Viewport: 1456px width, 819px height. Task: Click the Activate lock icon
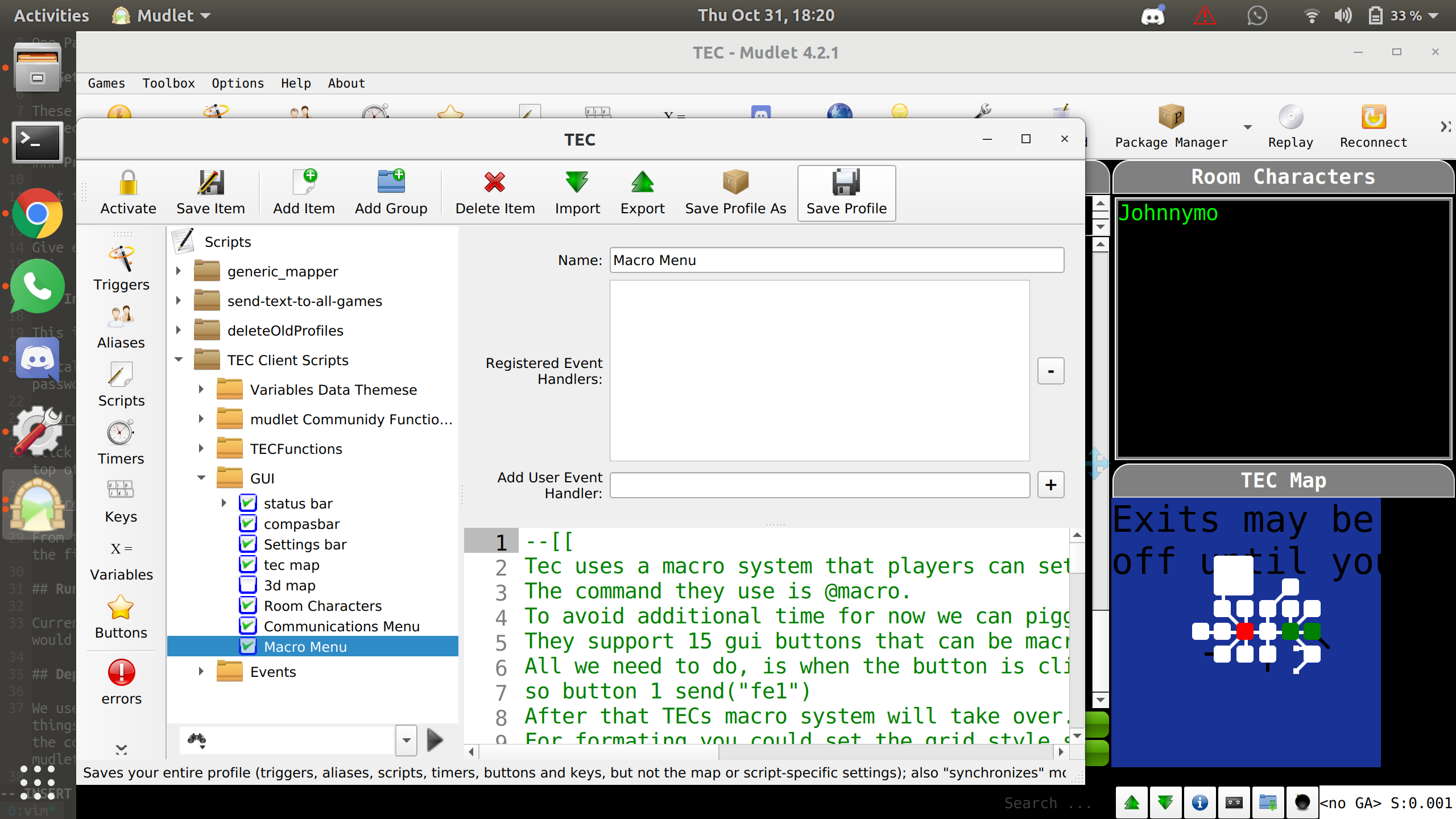pyautogui.click(x=128, y=183)
